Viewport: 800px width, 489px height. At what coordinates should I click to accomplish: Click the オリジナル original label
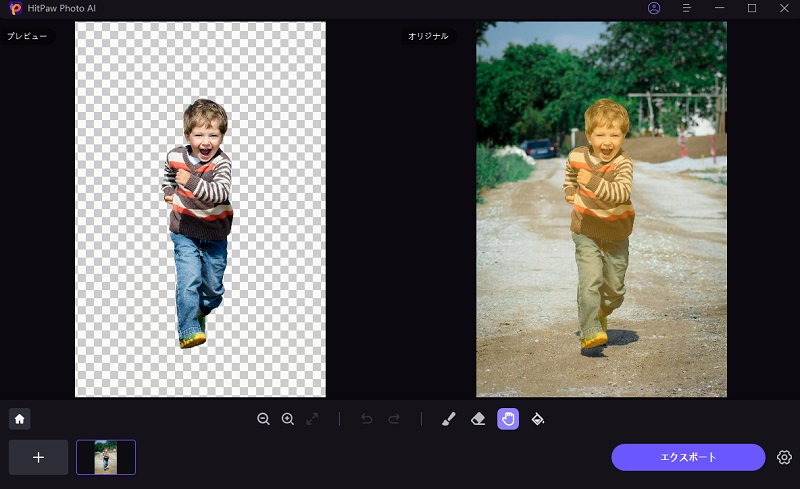[428, 36]
